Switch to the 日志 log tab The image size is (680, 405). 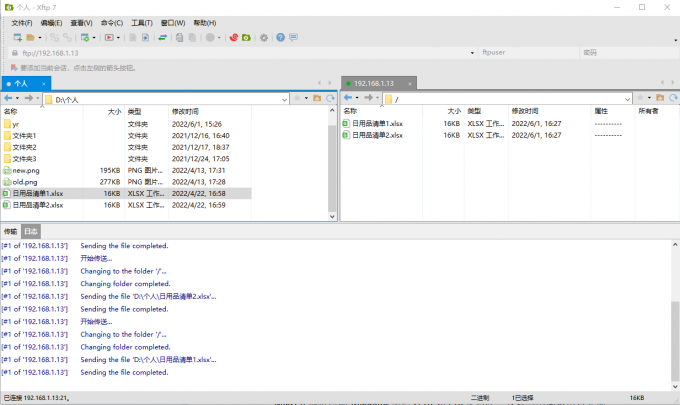coord(31,232)
